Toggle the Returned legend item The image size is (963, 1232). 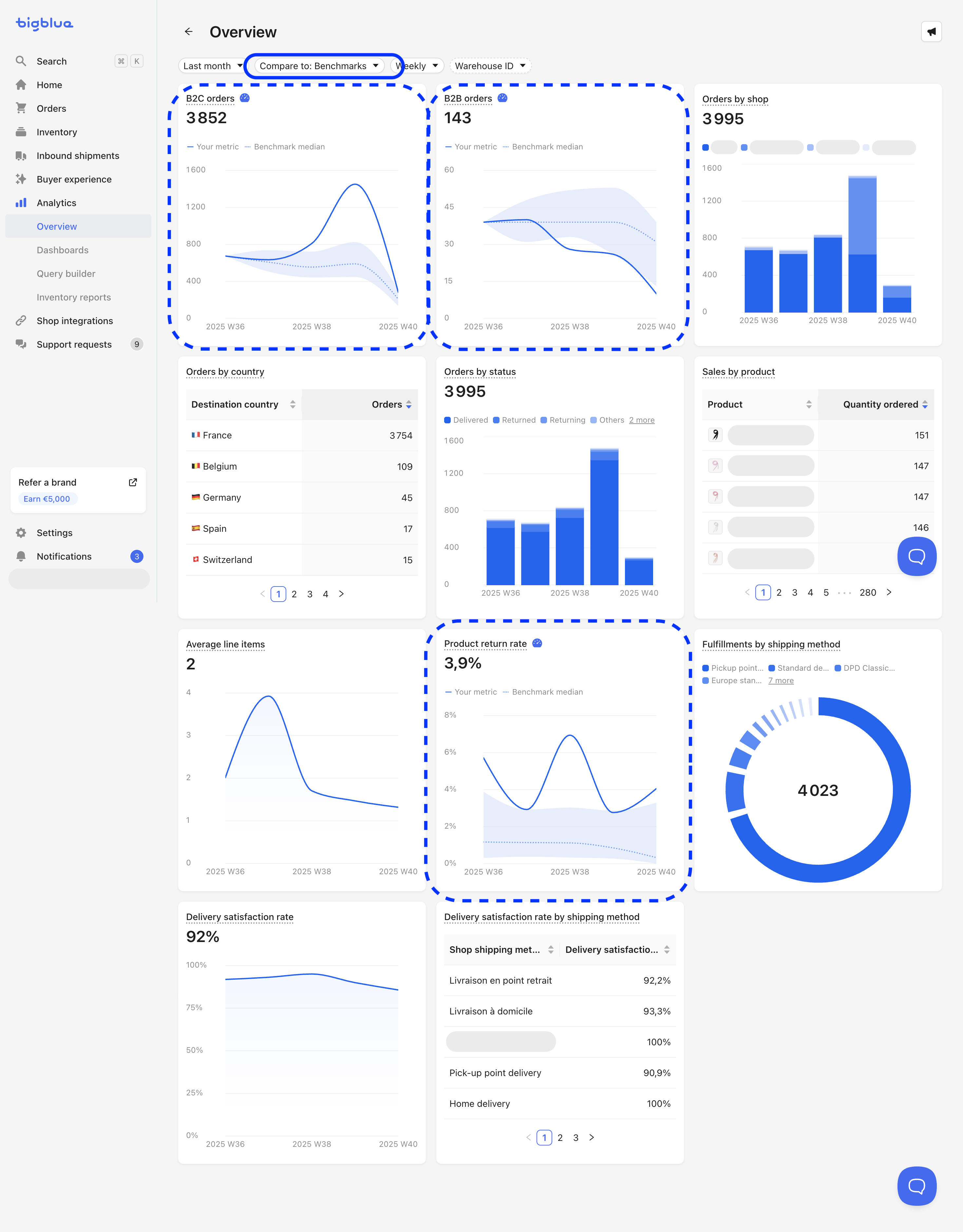click(514, 420)
